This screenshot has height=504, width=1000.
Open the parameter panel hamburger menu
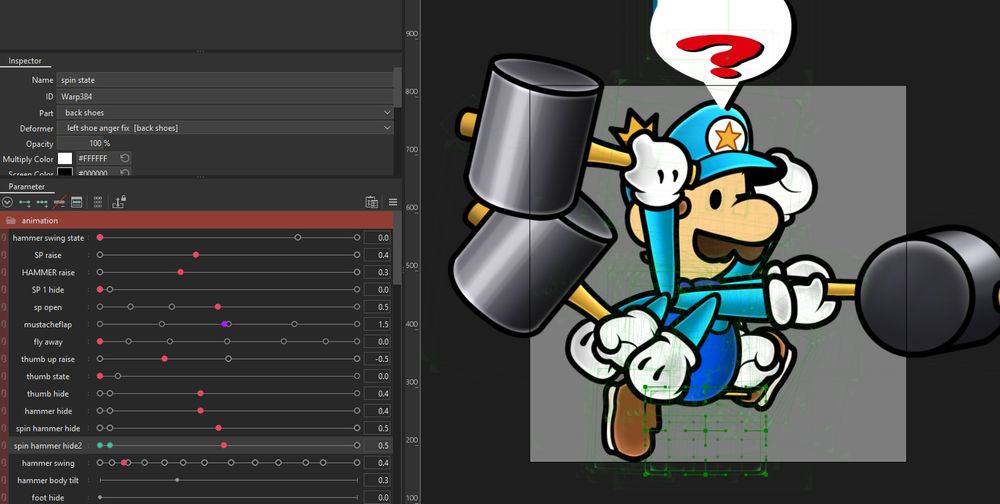point(393,202)
